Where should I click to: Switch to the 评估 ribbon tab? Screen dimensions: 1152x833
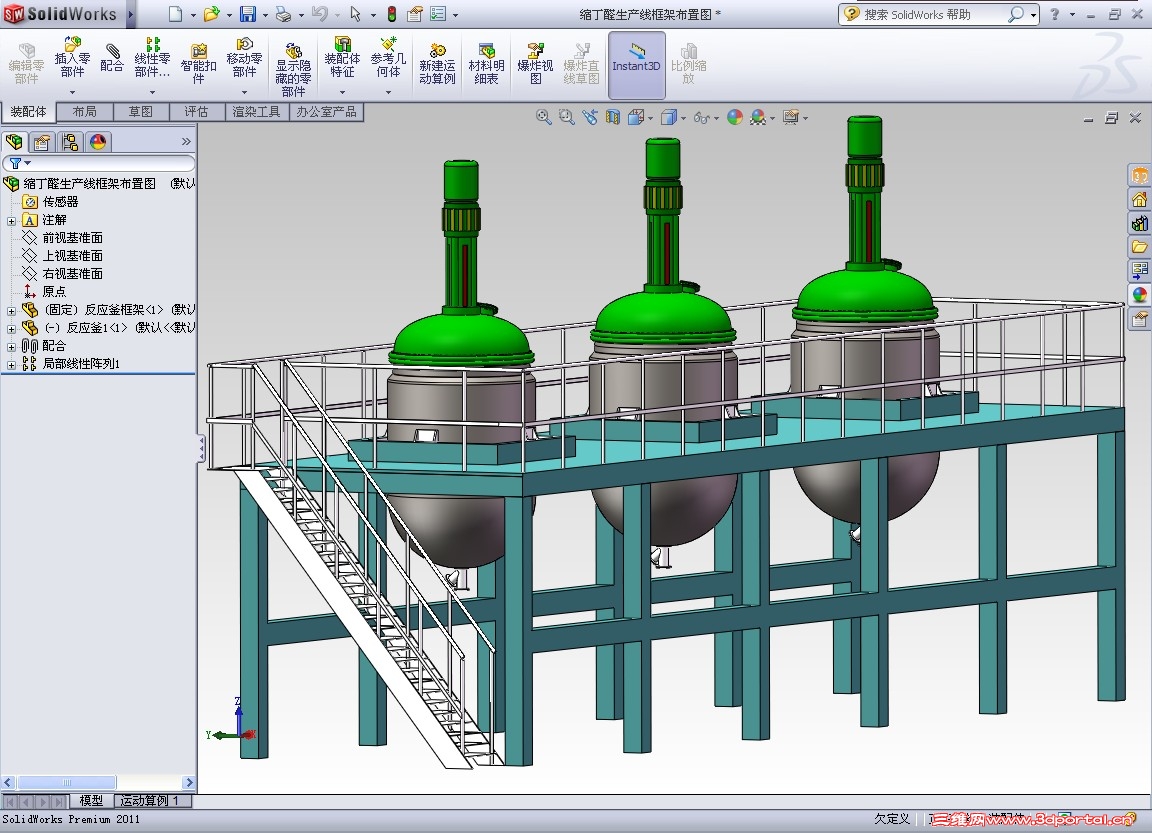point(196,112)
